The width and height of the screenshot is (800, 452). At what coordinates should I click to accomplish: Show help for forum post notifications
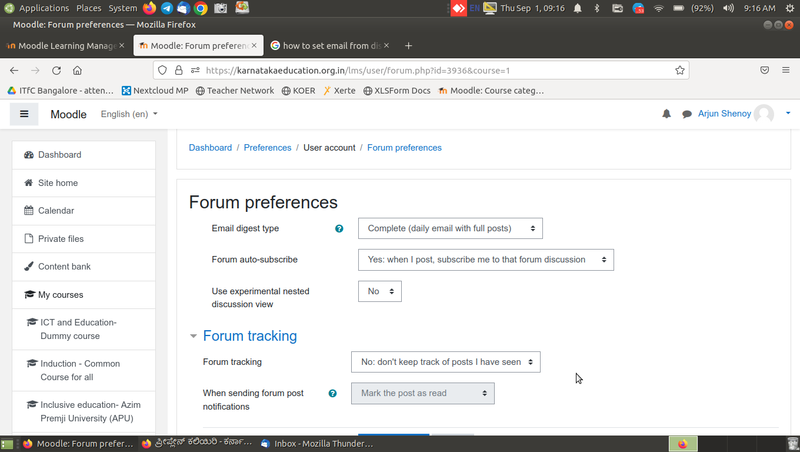(333, 393)
